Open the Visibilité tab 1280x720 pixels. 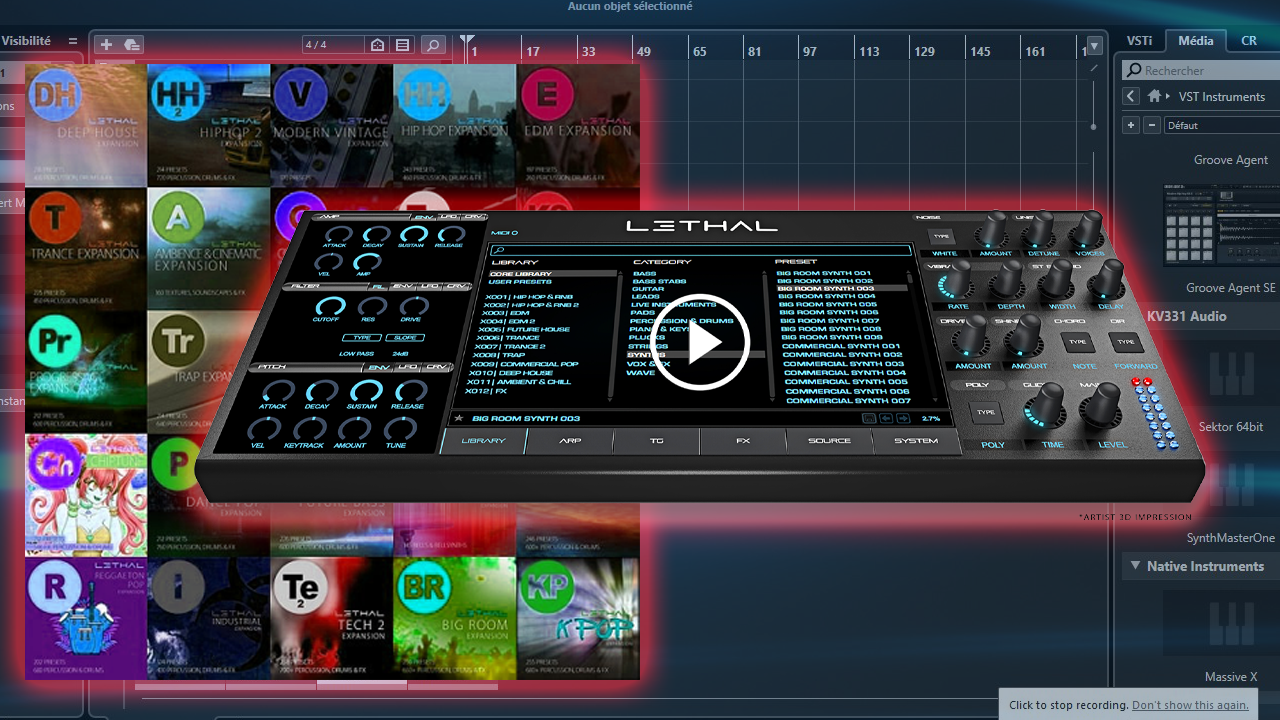point(26,41)
